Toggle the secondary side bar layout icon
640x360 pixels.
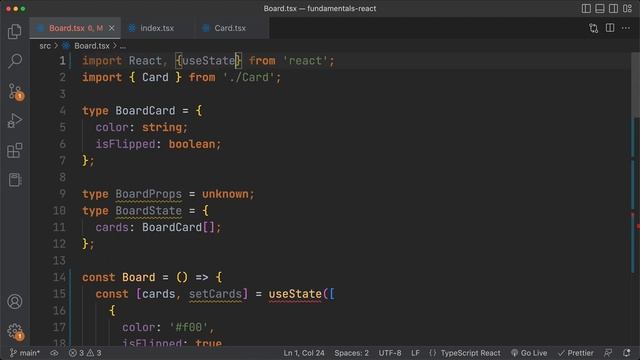pyautogui.click(x=613, y=9)
